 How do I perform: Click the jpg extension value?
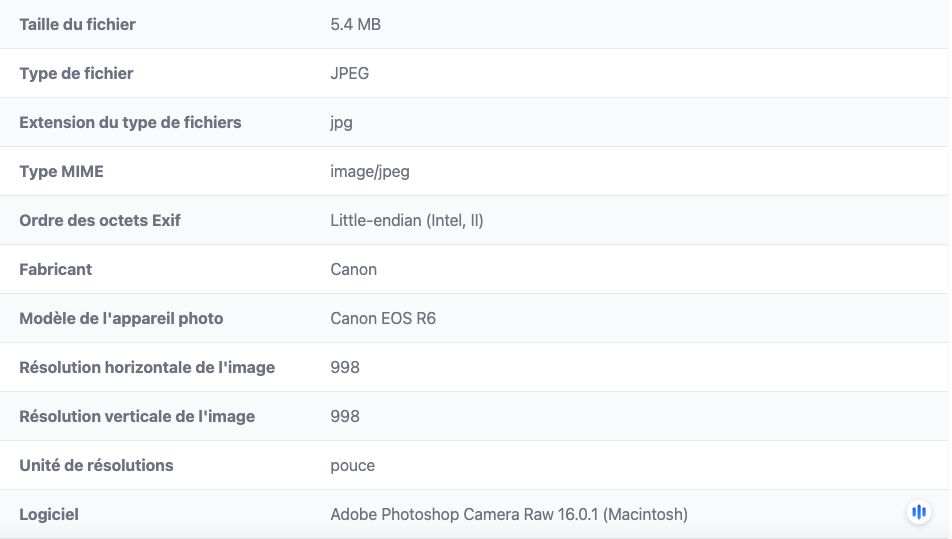(x=341, y=123)
